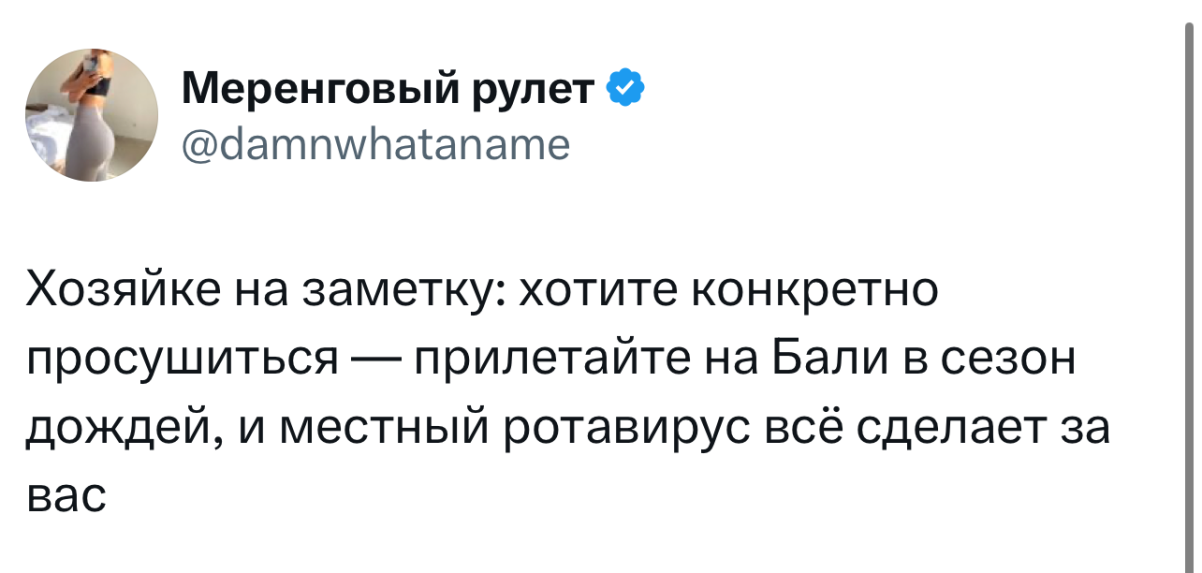Click the @damnwhataname handle

(376, 145)
